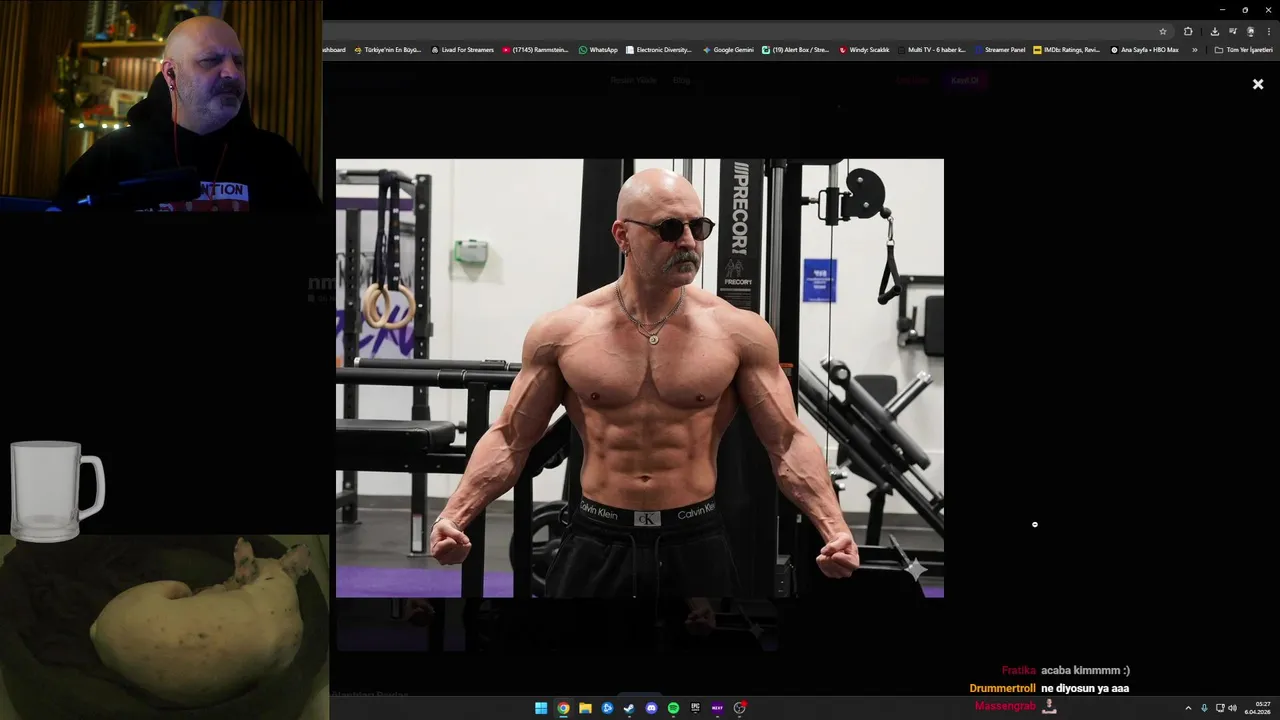The image size is (1280, 720).
Task: Open Epic Games Launcher from taskbar
Action: [x=695, y=708]
